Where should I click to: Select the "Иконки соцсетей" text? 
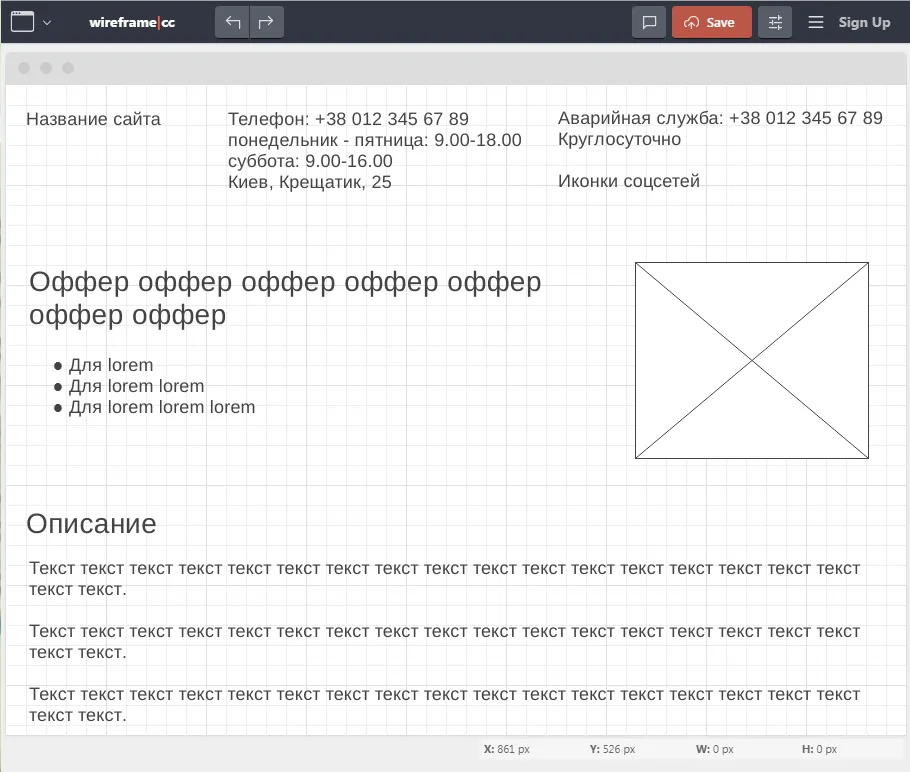pyautogui.click(x=628, y=181)
